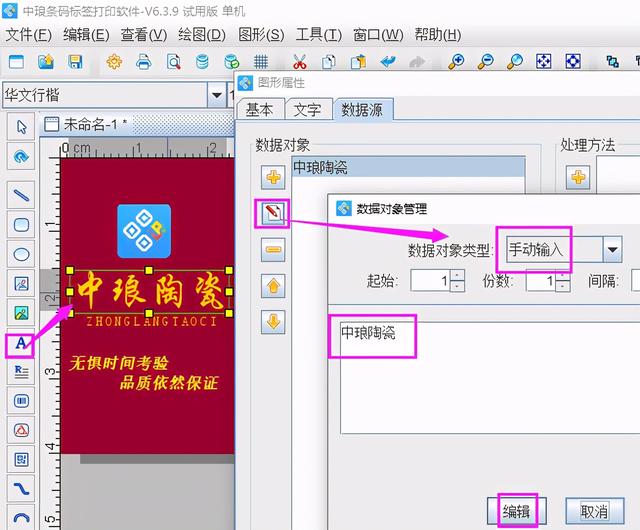640x530 pixels.
Task: Click the Print preview magnifier icon
Action: point(173,62)
